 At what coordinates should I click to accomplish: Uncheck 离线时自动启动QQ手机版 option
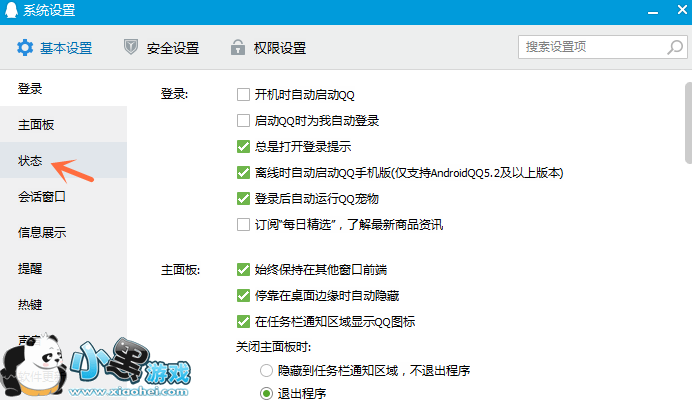(243, 173)
